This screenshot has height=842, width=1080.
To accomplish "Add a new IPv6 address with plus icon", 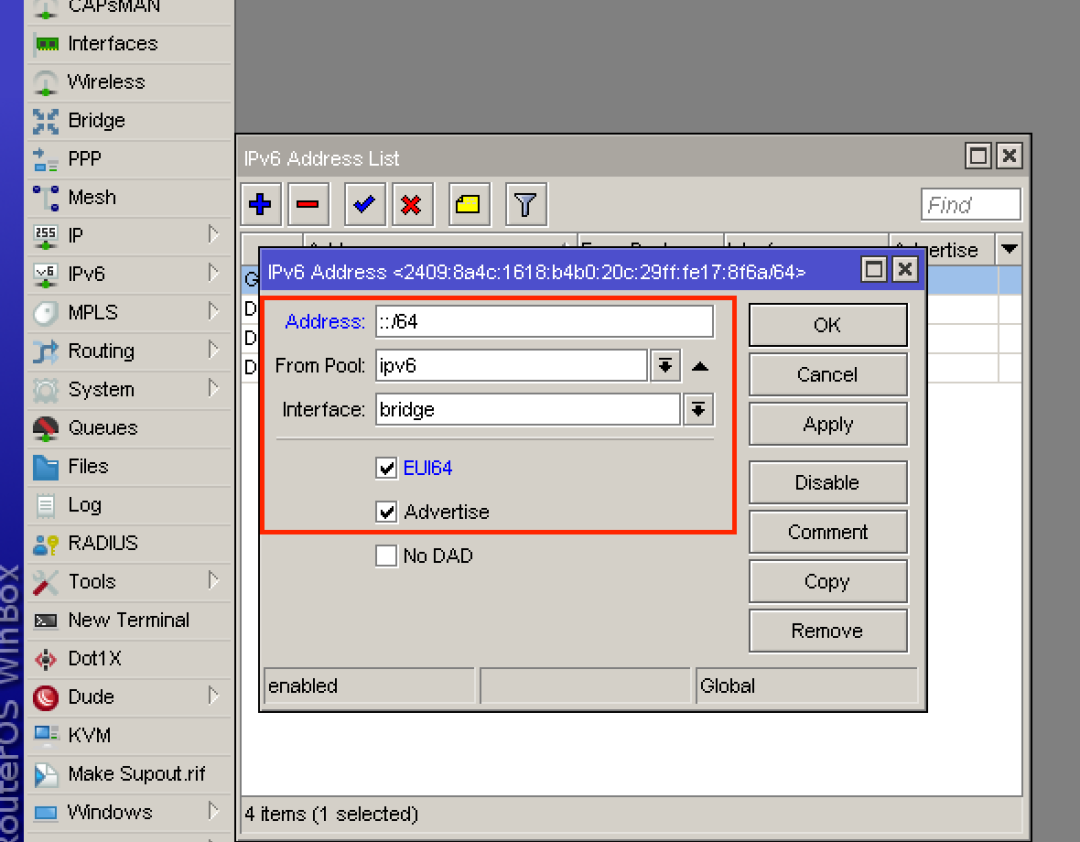I will coord(260,205).
